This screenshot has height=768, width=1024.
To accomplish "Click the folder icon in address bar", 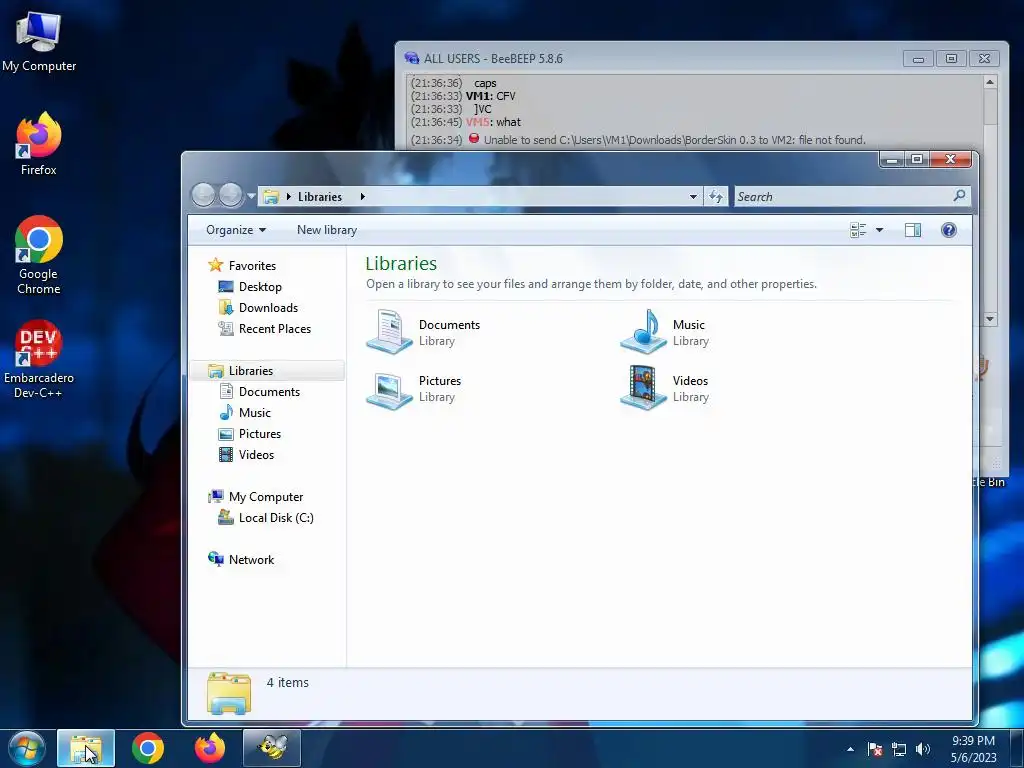I will pos(271,197).
